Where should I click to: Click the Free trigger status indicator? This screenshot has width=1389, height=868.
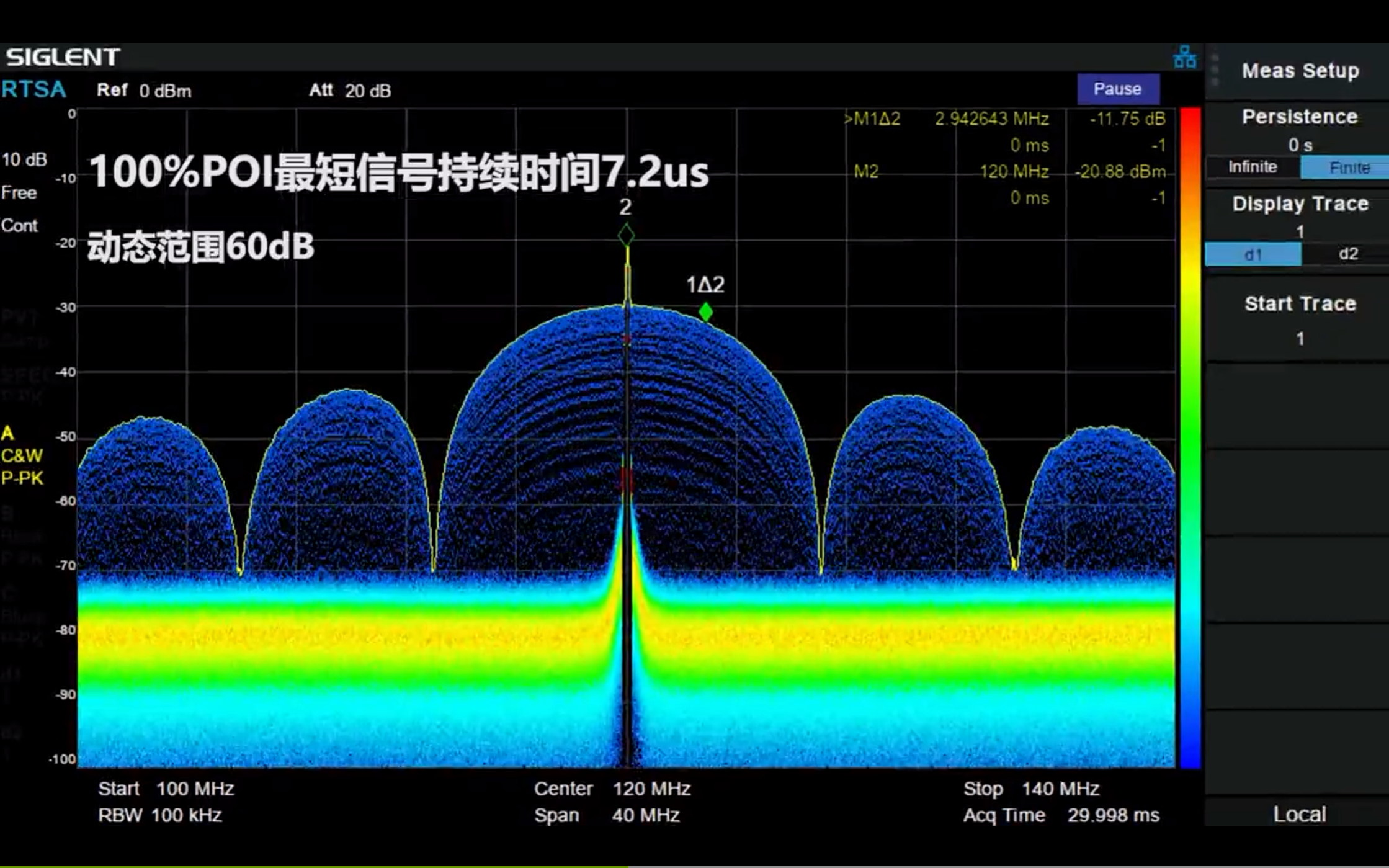pos(19,193)
